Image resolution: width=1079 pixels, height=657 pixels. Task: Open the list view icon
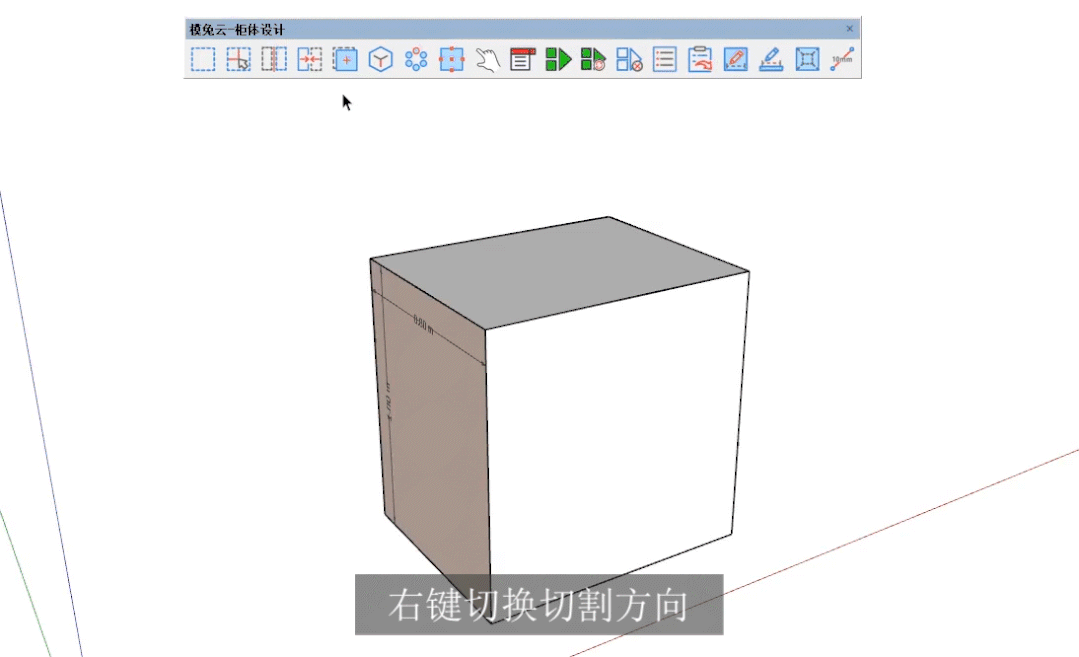(664, 60)
